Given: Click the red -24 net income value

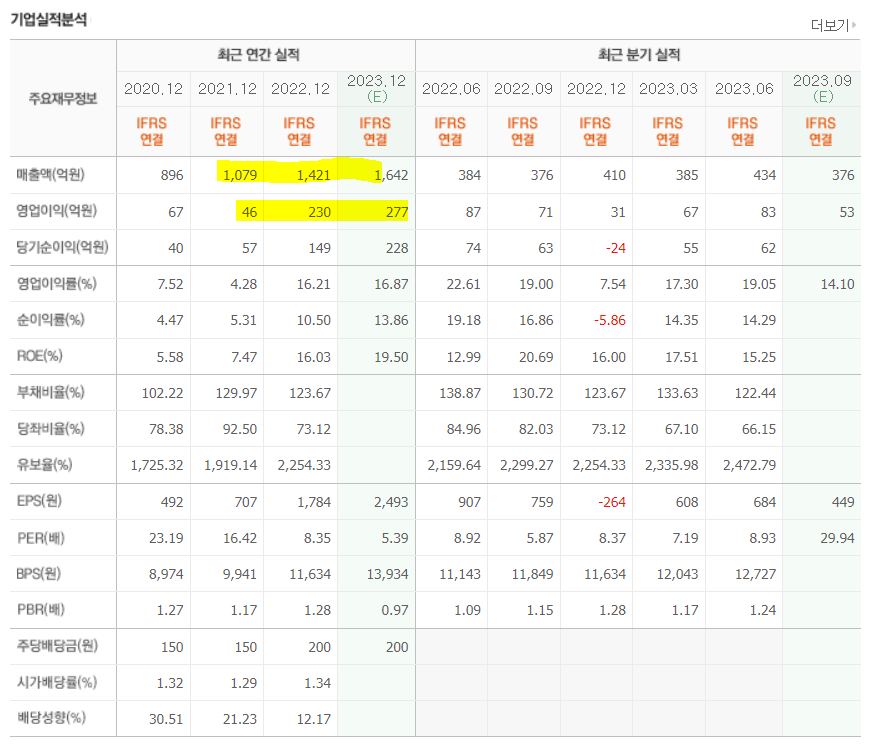Looking at the screenshot, I should coord(616,248).
